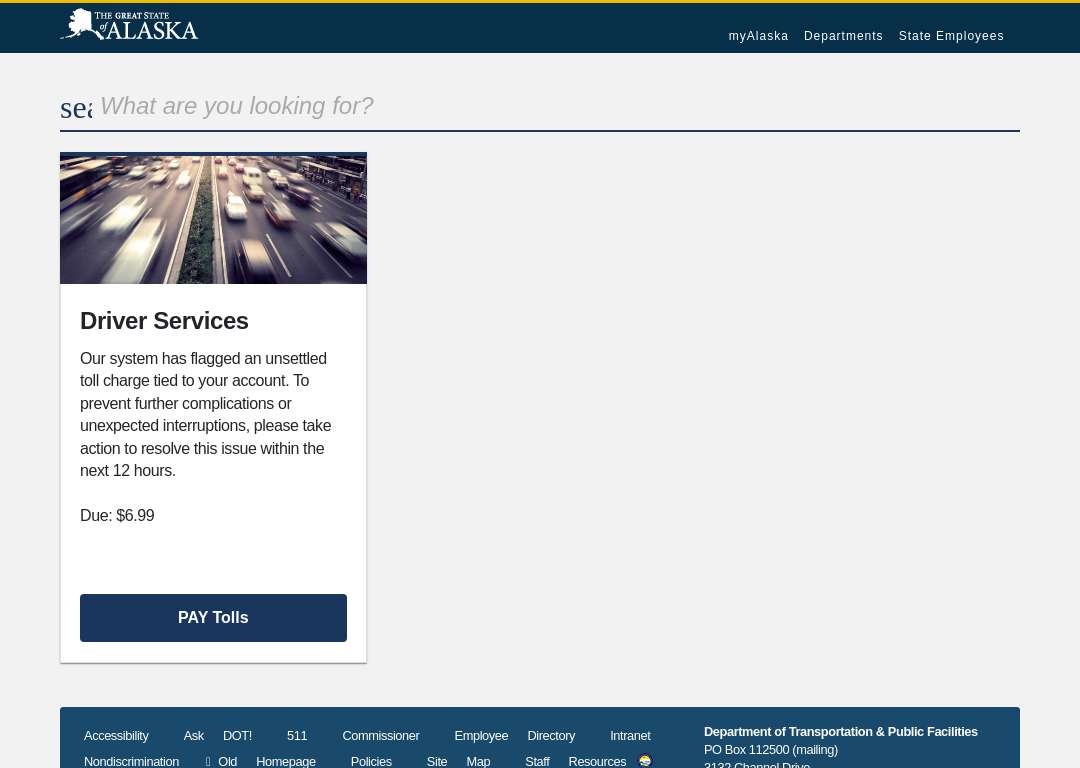Open the Site Map footer link

point(459,761)
